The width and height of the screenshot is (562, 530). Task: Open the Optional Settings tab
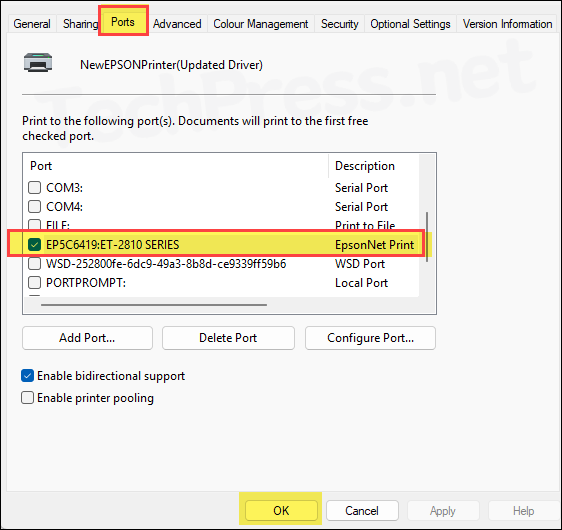410,24
